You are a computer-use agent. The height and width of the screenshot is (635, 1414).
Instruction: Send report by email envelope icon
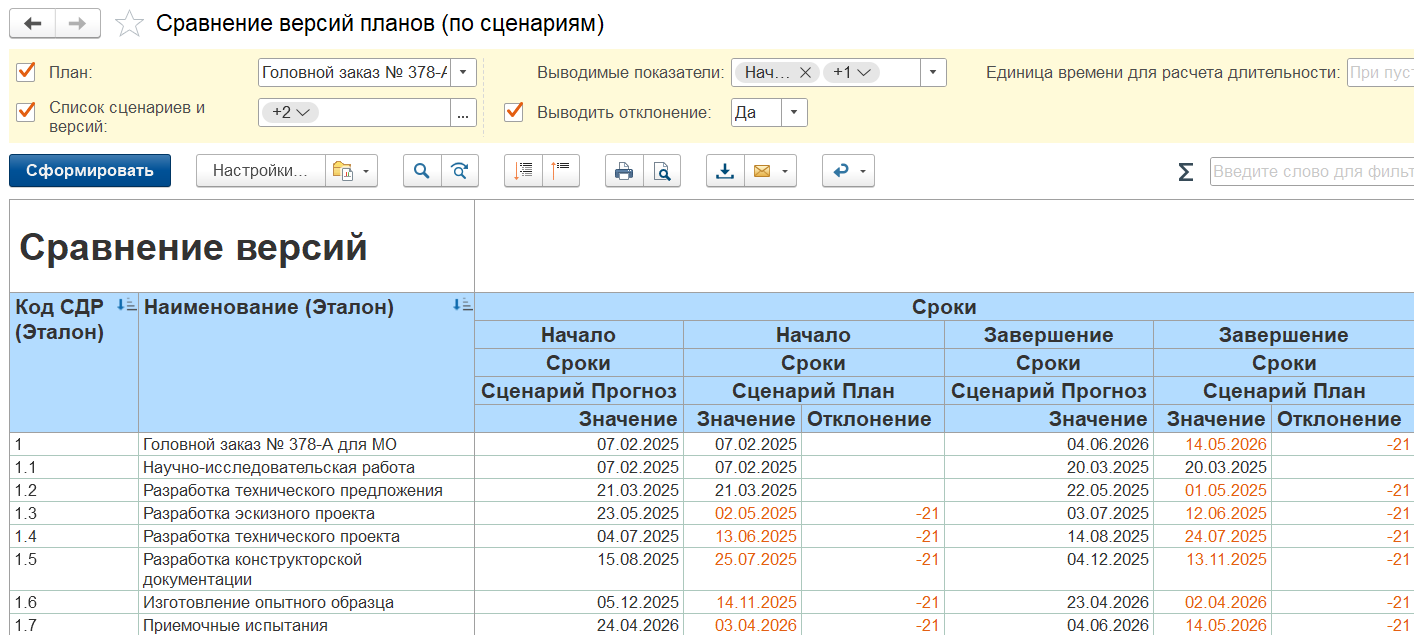coord(762,171)
